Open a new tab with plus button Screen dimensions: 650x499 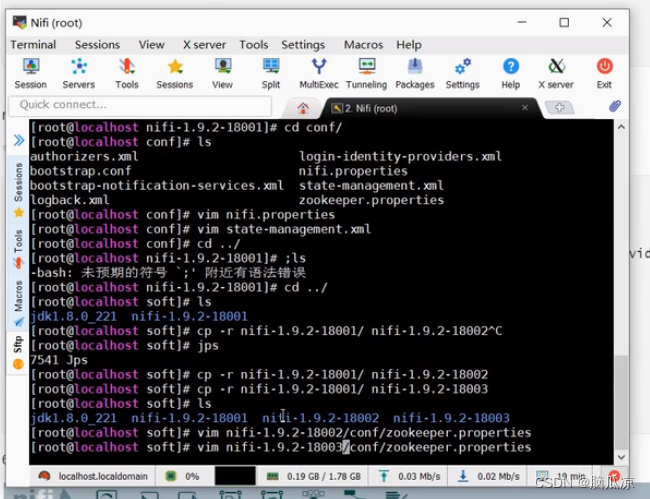pyautogui.click(x=560, y=108)
